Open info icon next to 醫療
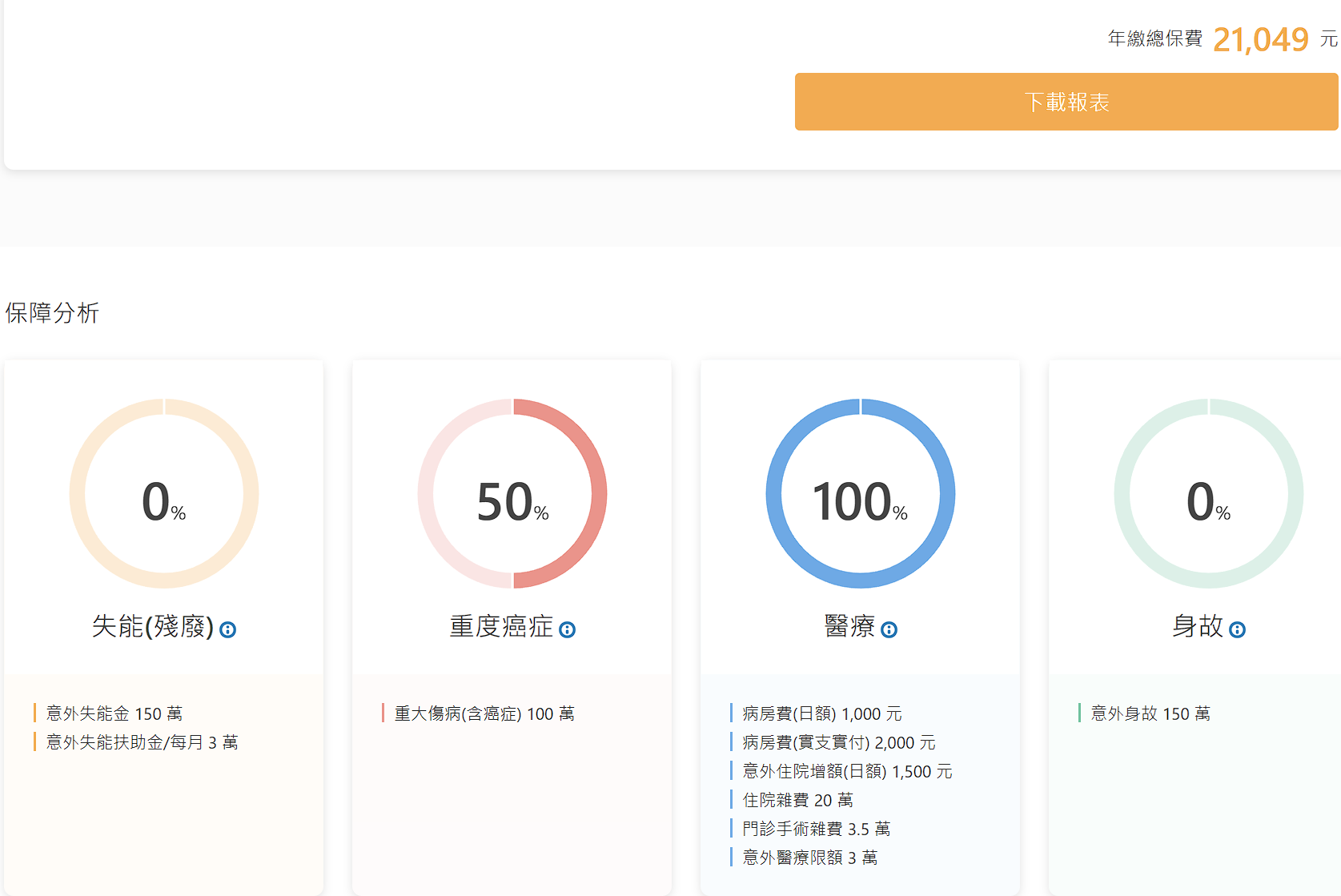 pyautogui.click(x=889, y=630)
